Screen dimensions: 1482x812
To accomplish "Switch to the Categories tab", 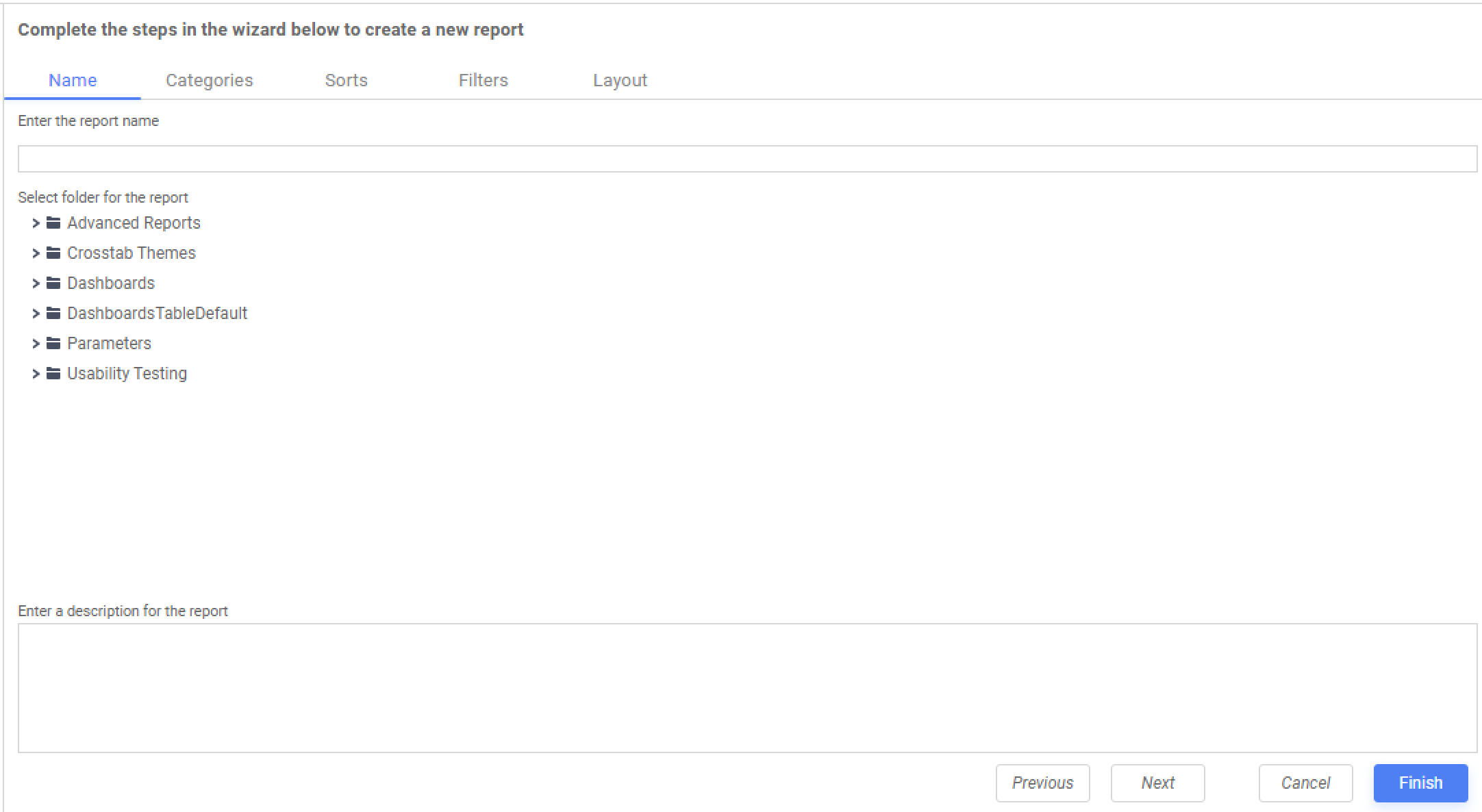I will (x=209, y=80).
